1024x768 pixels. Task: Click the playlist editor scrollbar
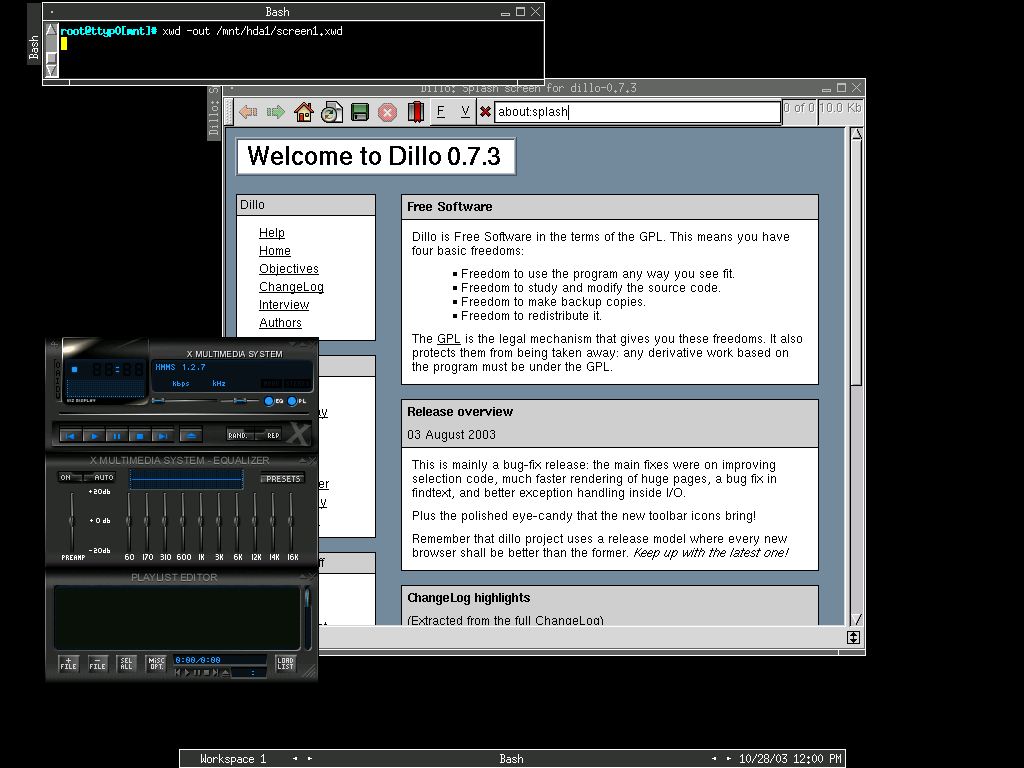point(306,617)
